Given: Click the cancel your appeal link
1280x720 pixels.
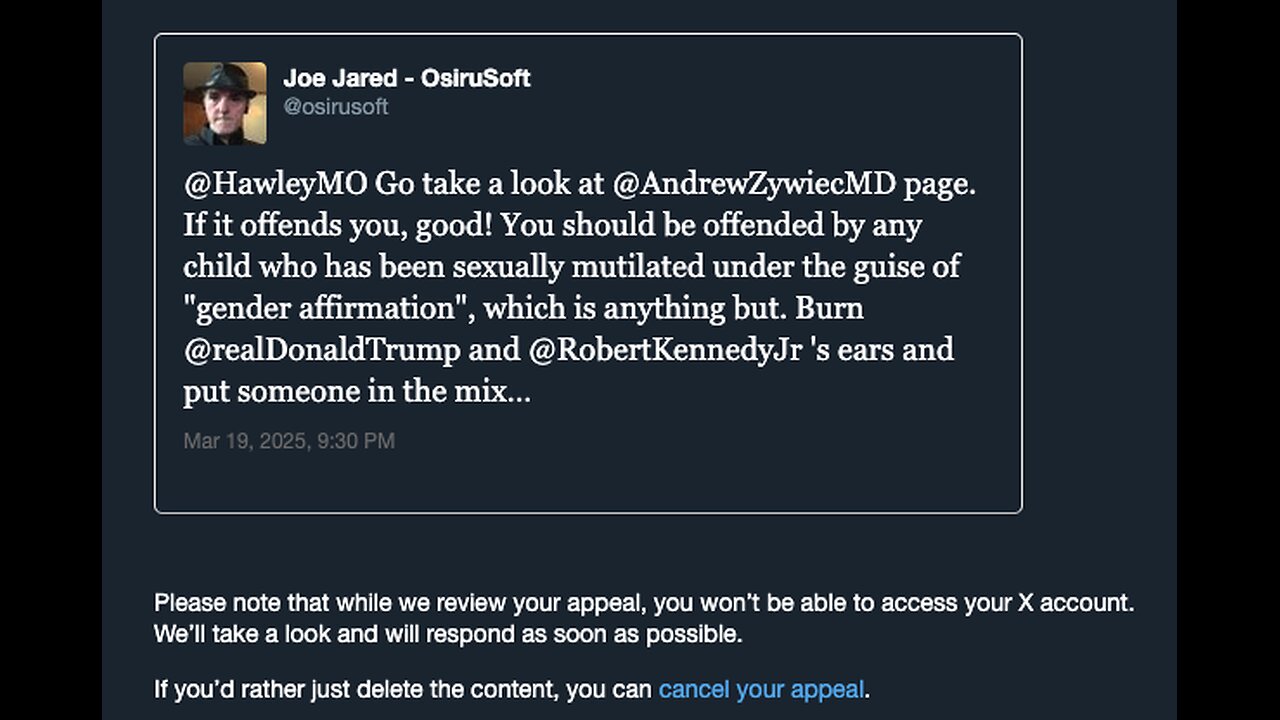Looking at the screenshot, I should (x=761, y=689).
